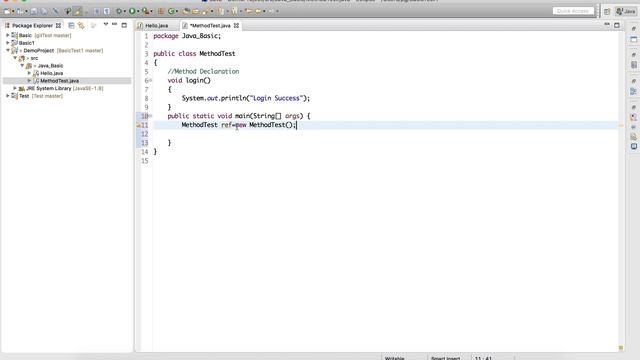Click the warning marker on line 11
The height and width of the screenshot is (360, 640).
(138, 125)
